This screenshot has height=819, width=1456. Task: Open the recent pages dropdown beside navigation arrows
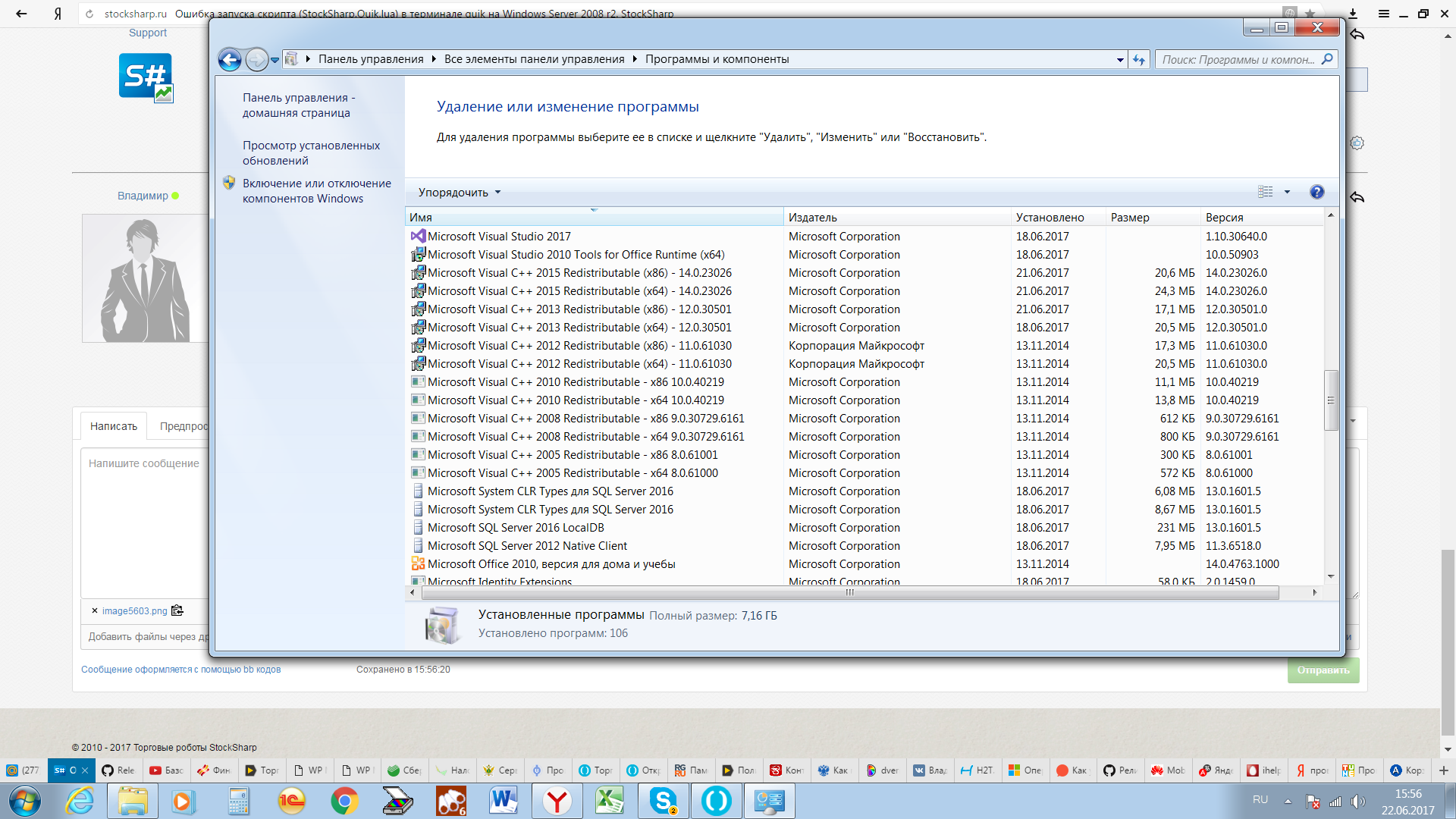coord(275,60)
